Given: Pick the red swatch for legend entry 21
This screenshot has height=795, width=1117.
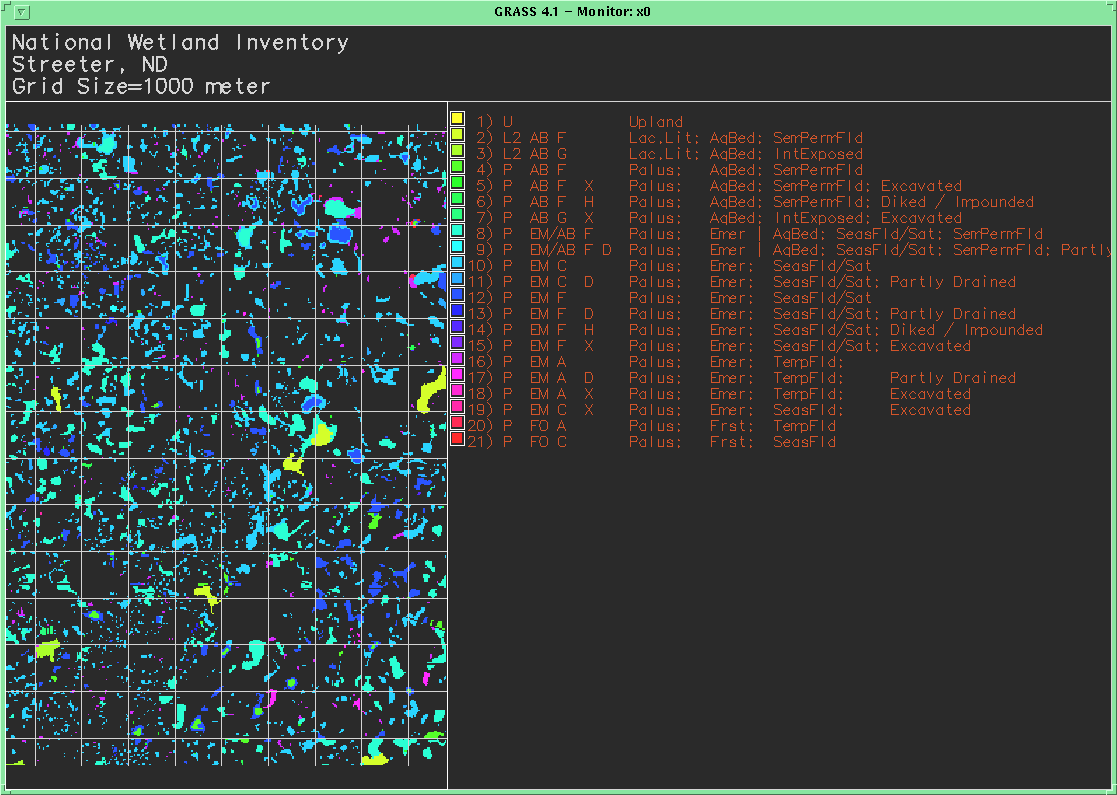Looking at the screenshot, I should (457, 439).
